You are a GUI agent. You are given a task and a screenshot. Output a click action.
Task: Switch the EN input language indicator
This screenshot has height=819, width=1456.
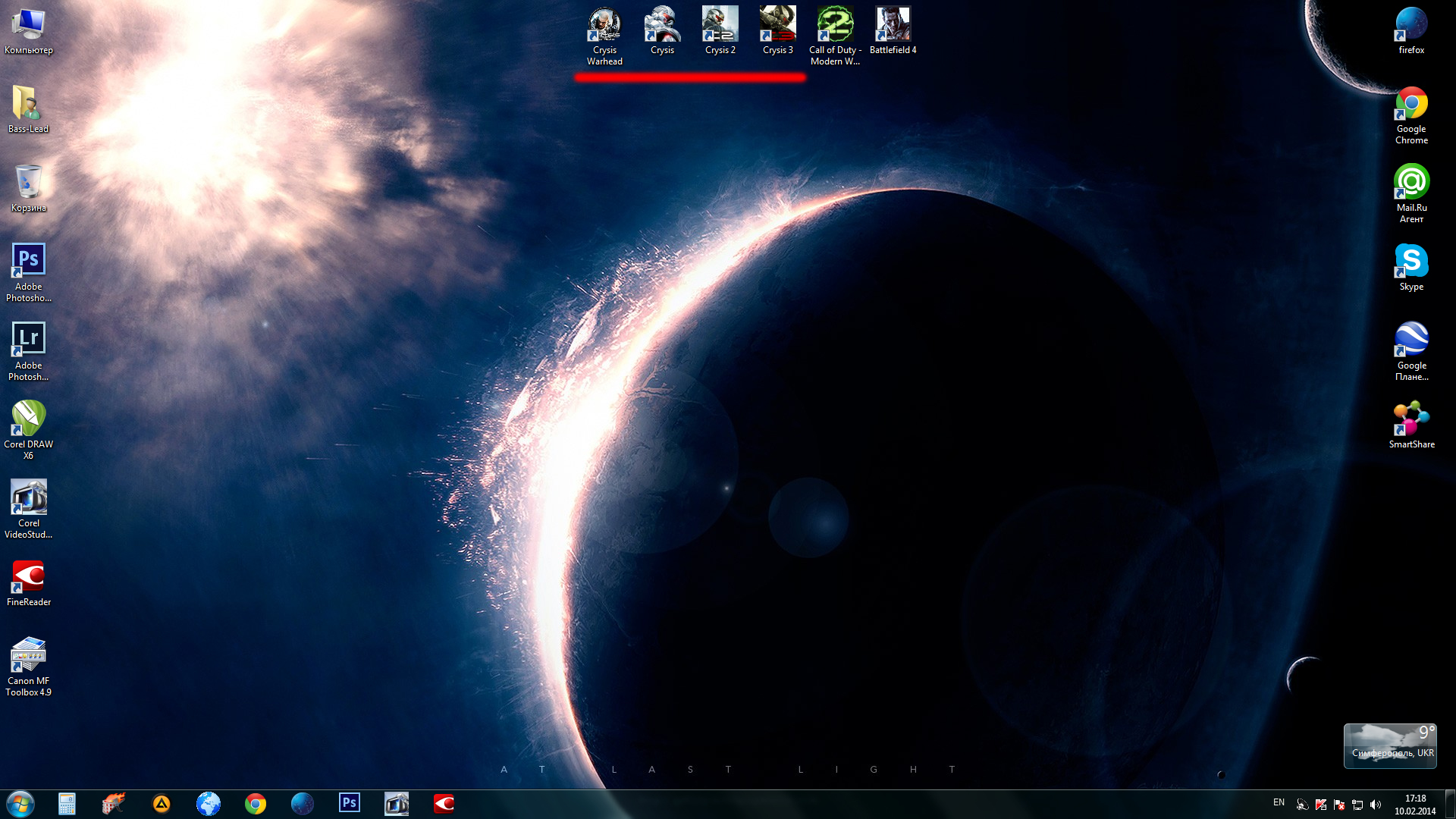click(1279, 803)
